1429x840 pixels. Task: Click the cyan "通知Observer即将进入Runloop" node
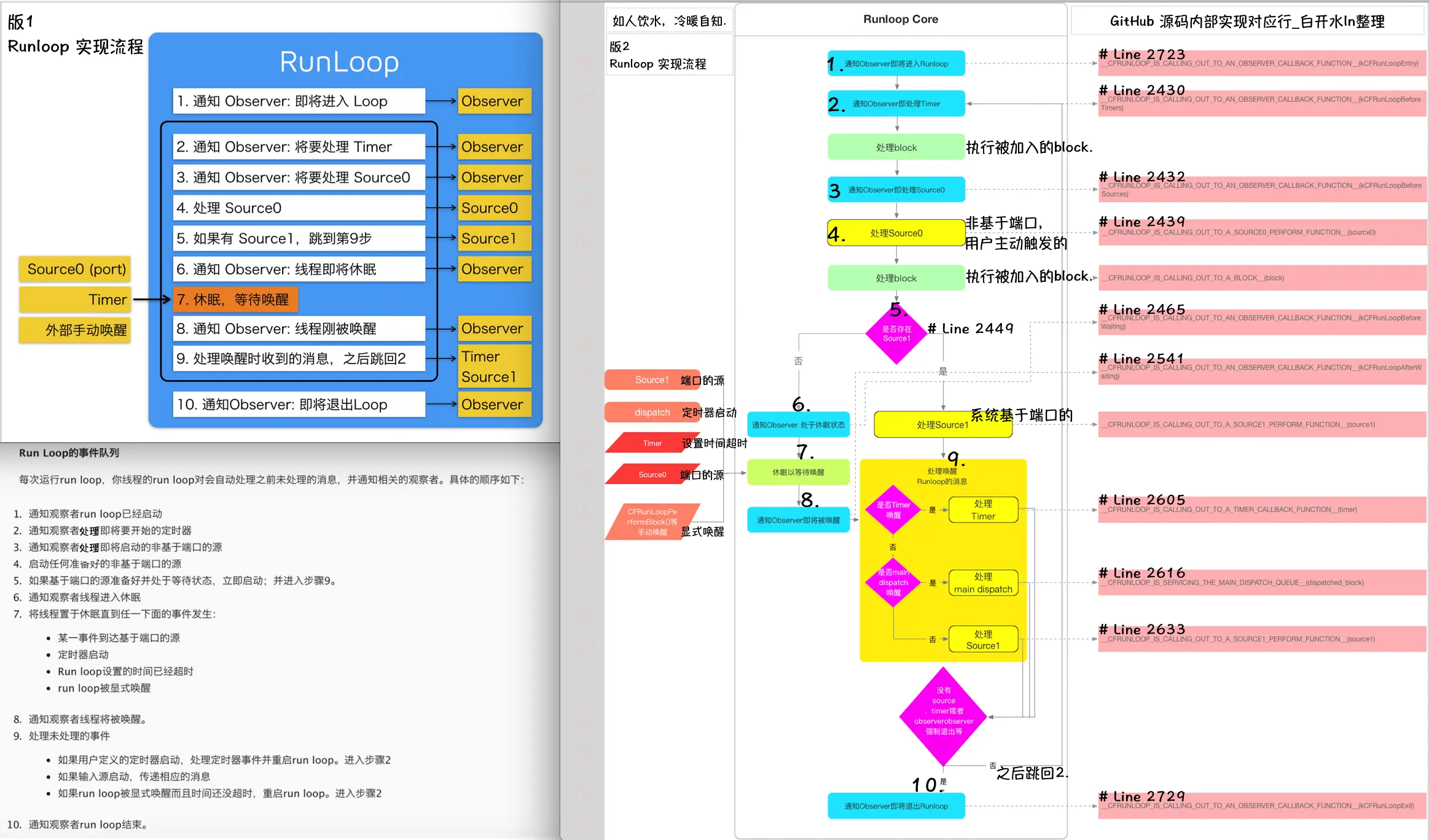tap(896, 64)
